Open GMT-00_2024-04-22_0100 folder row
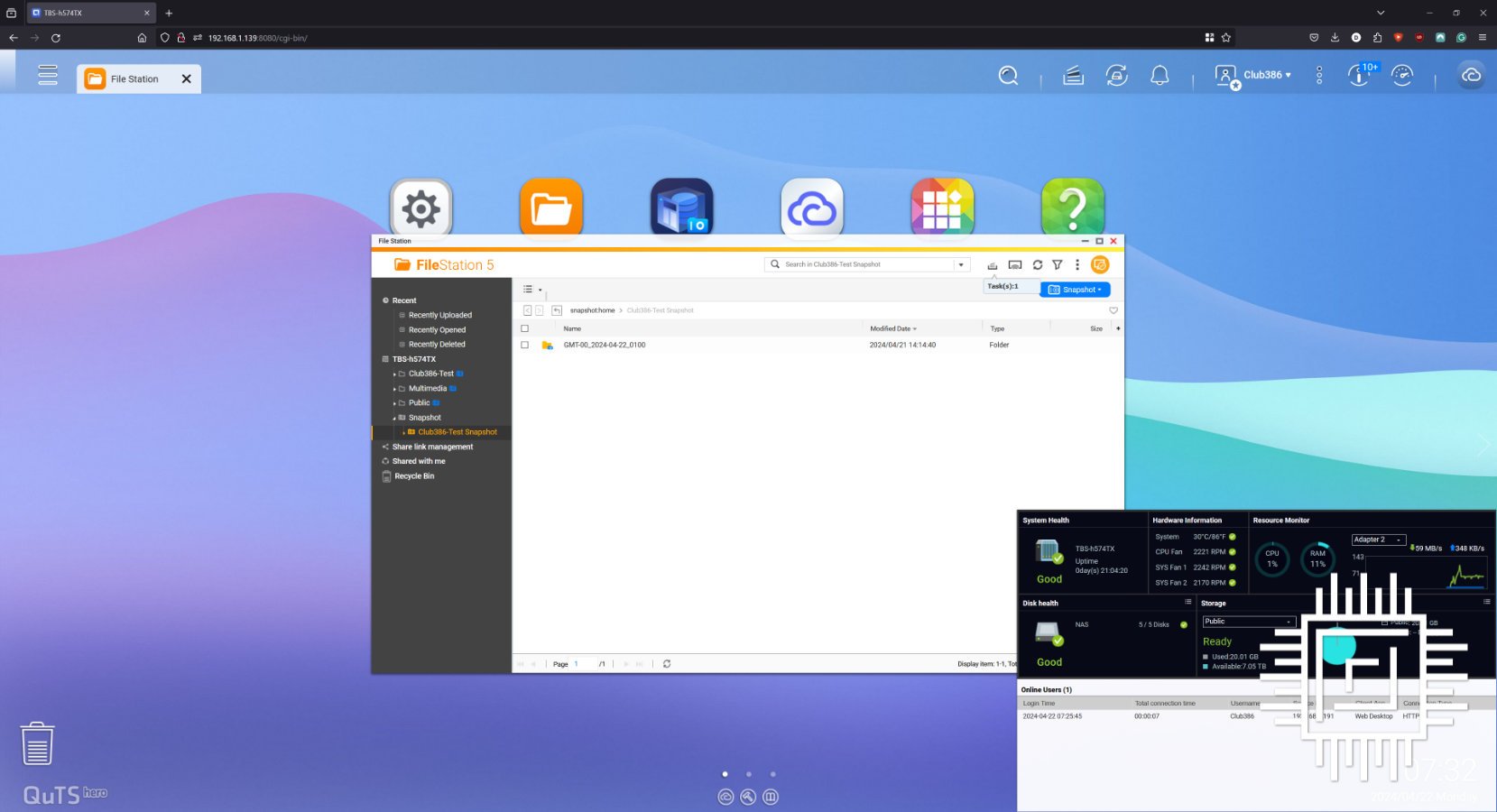The height and width of the screenshot is (812, 1497). [x=818, y=345]
